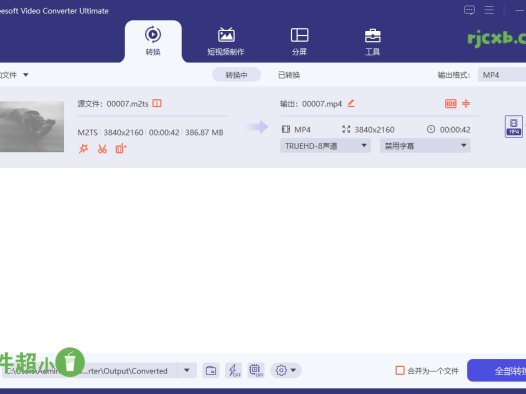Viewport: 526px width, 394px height.
Task: Open the 分屏 split-screen tab
Action: click(299, 41)
